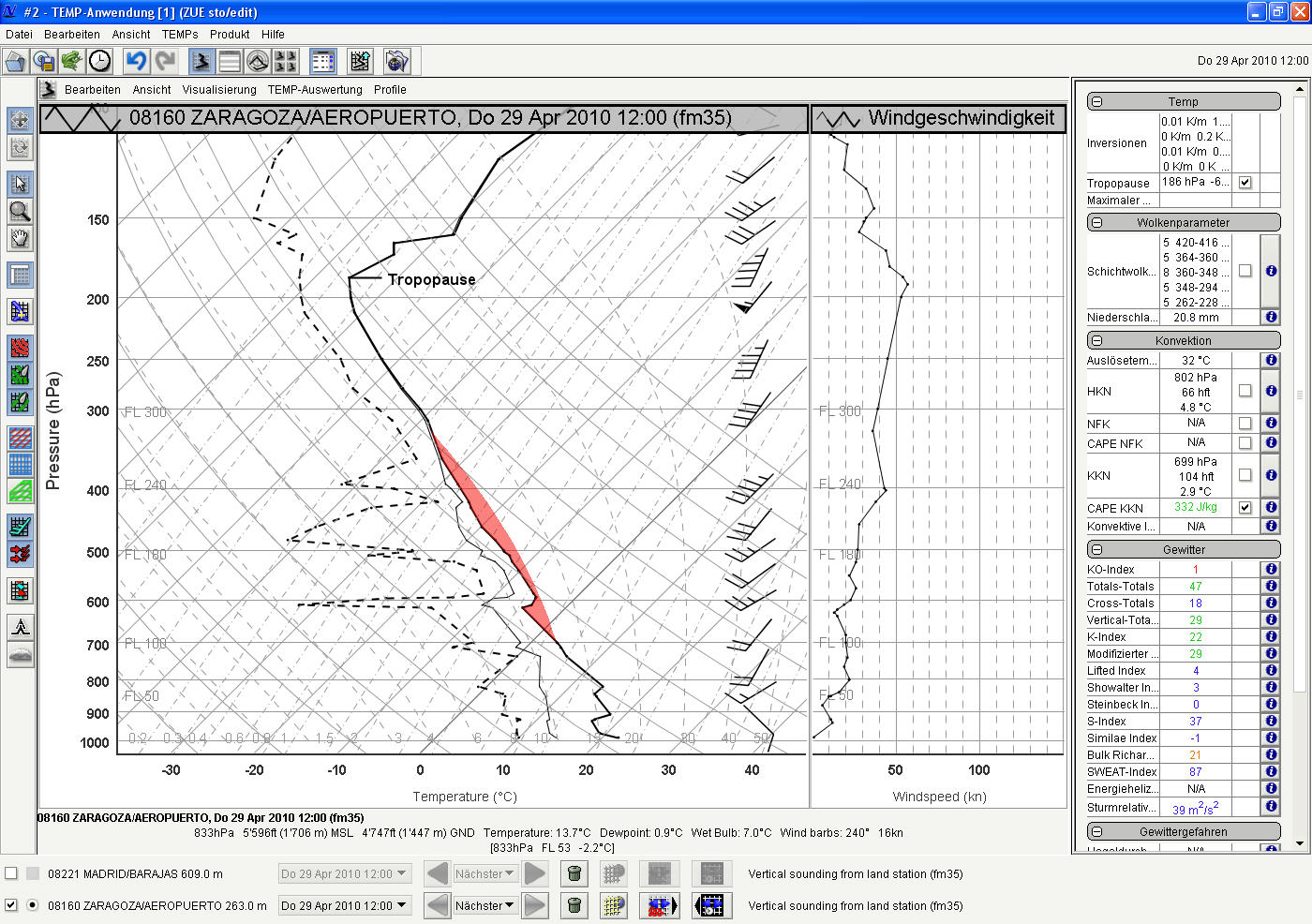Click next arrow button for Zaragoza row
This screenshot has width=1312, height=924.
535,905
